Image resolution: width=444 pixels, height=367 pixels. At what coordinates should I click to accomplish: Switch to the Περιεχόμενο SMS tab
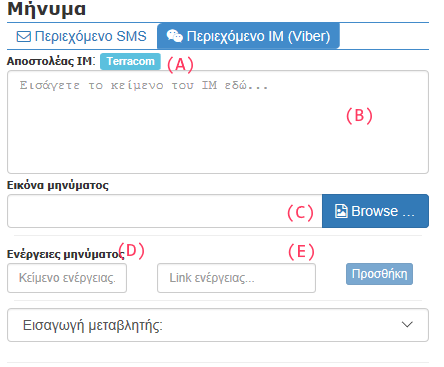pyautogui.click(x=82, y=36)
